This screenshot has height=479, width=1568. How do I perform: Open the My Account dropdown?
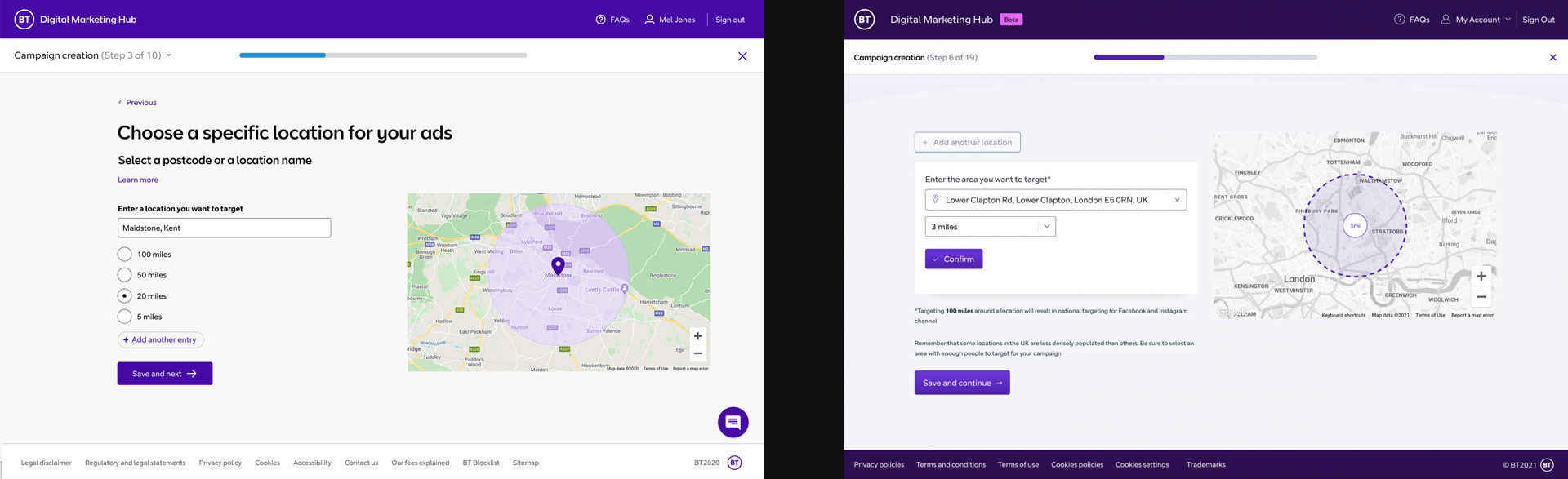pyautogui.click(x=1476, y=20)
